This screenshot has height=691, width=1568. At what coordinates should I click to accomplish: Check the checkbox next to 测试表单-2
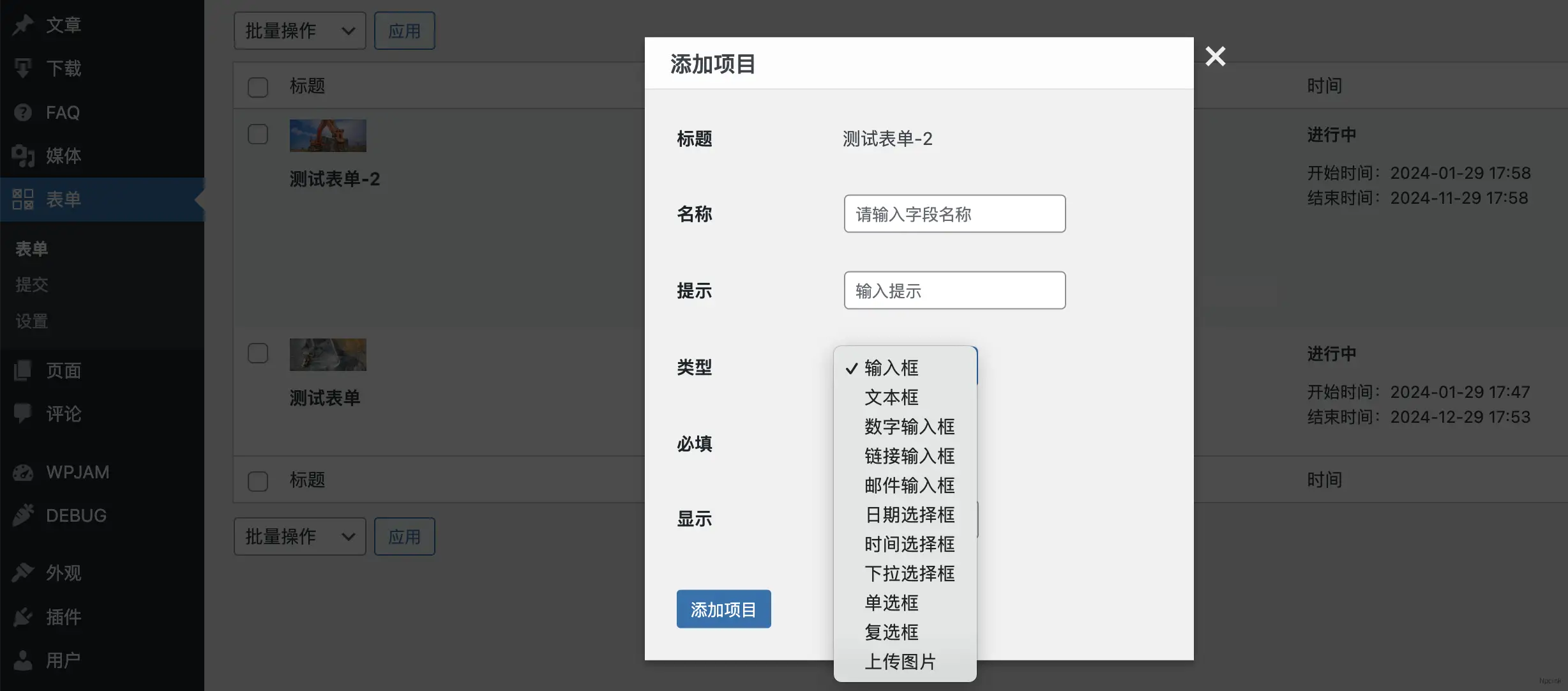[258, 134]
